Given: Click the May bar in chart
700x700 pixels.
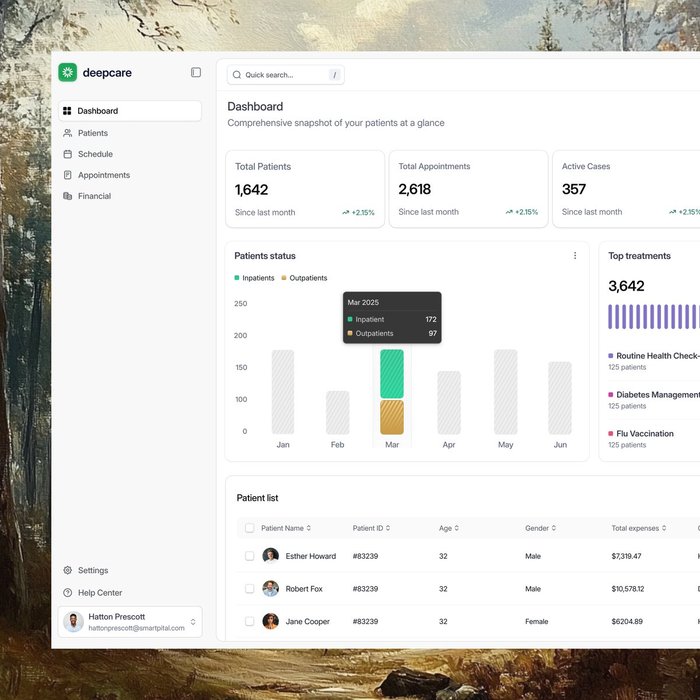Looking at the screenshot, I should [505, 392].
